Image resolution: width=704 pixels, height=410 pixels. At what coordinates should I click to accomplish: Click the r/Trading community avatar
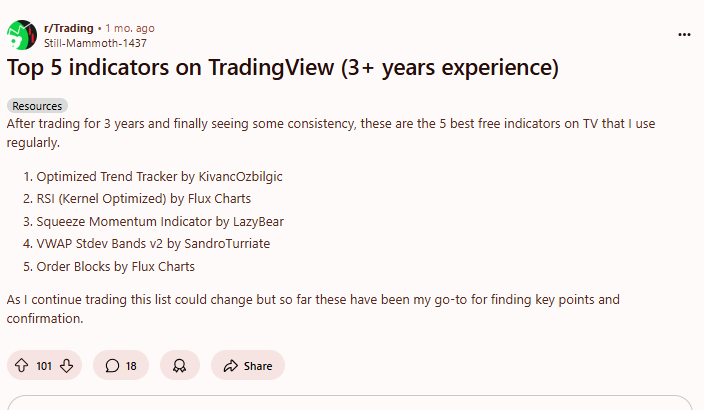click(x=22, y=35)
